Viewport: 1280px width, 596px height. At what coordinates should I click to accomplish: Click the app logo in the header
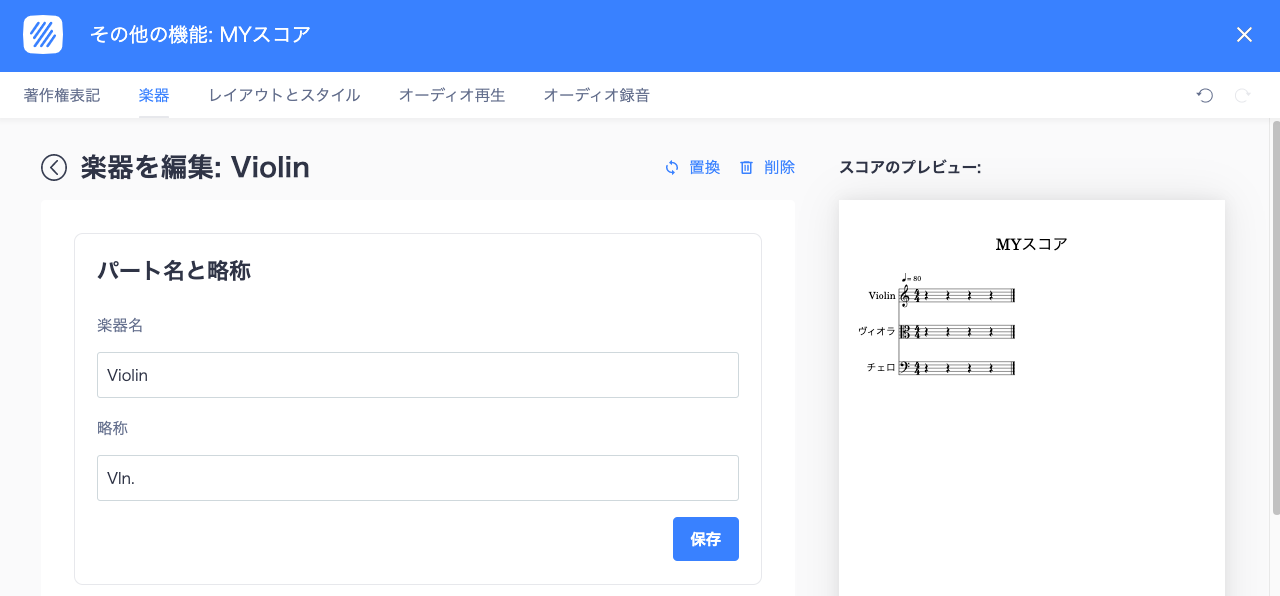coord(41,33)
